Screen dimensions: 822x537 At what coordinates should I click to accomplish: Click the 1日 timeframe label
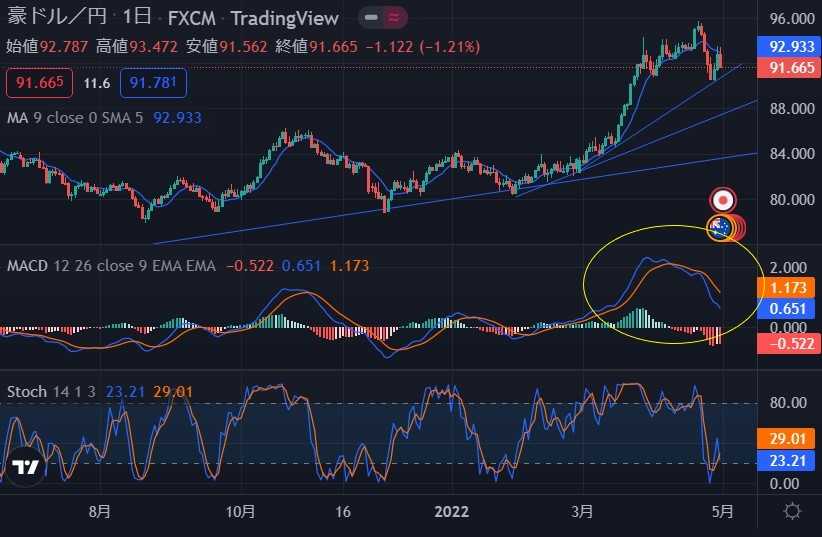click(x=137, y=17)
